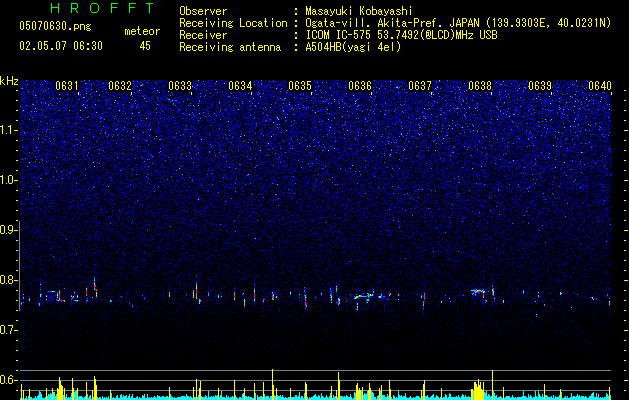Click the 0.9 kHz axis label
Image resolution: width=629 pixels, height=400 pixels.
[9, 230]
